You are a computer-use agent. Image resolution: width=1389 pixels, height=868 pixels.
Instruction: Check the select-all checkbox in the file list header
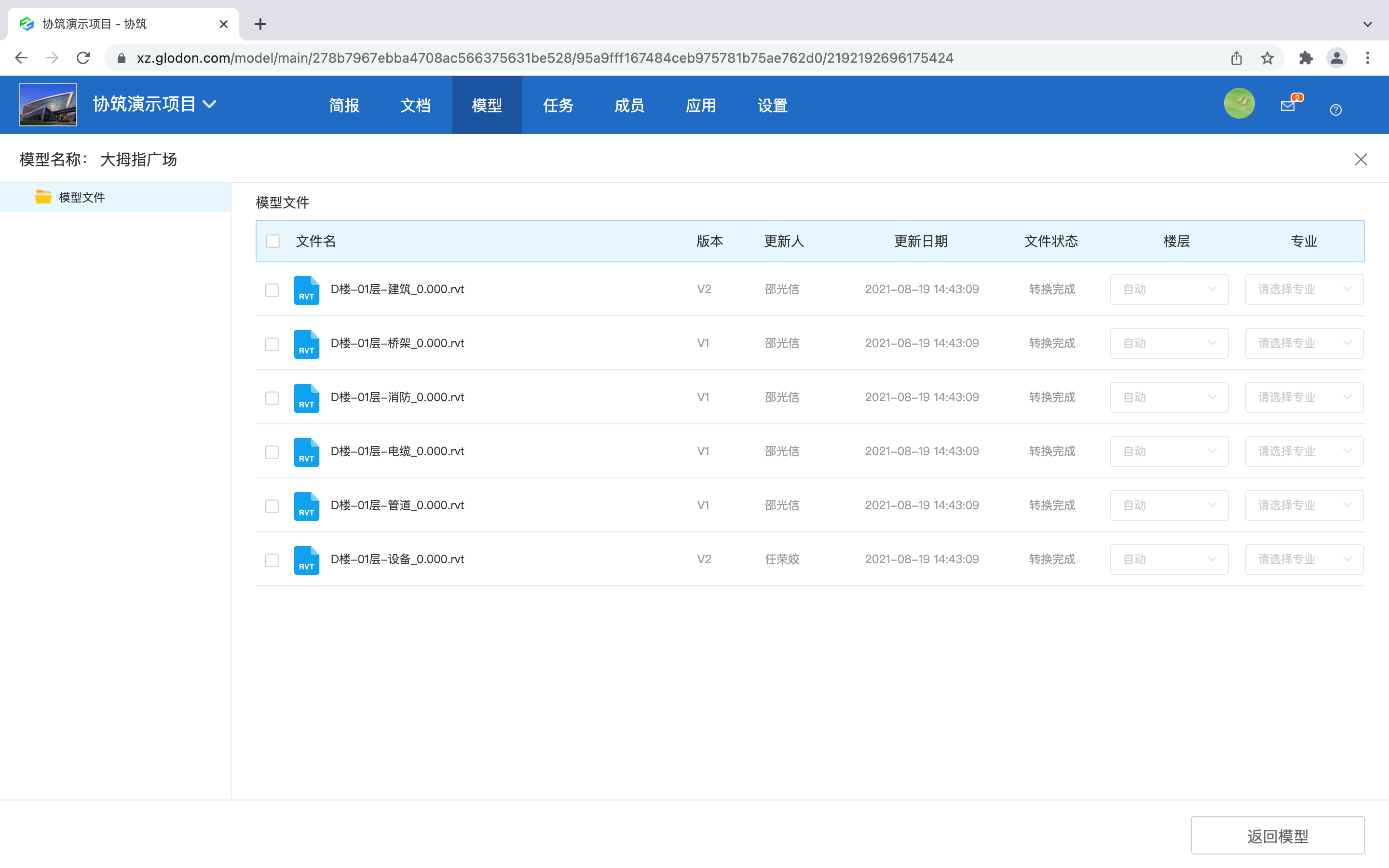(x=272, y=241)
